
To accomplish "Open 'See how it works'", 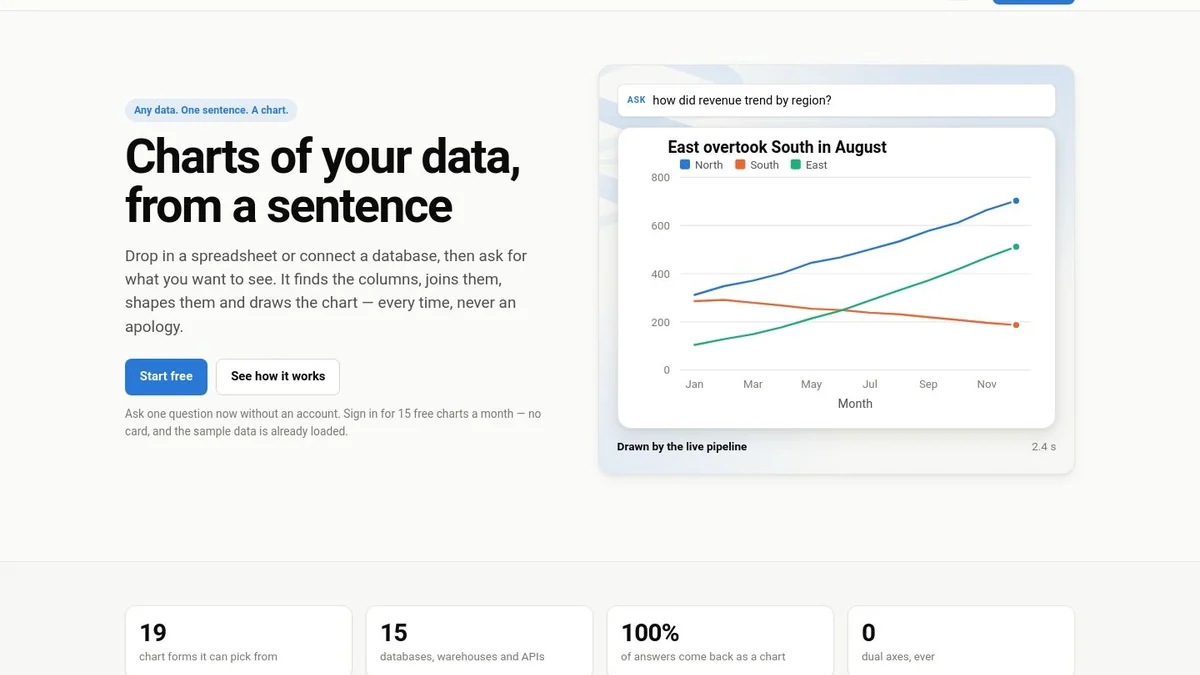I will tap(278, 376).
